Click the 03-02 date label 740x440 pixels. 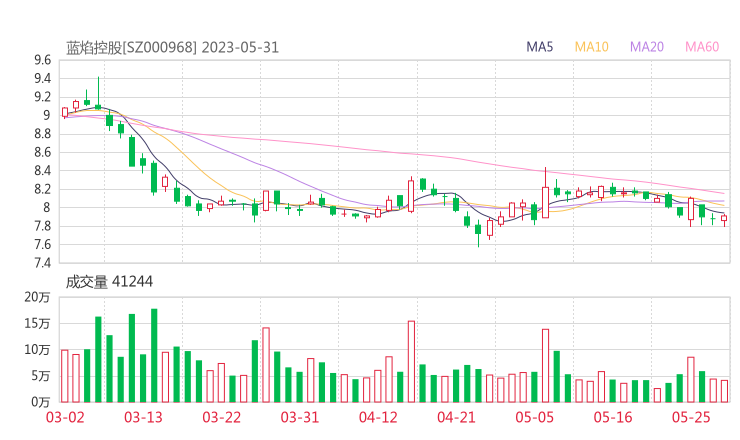click(65, 417)
